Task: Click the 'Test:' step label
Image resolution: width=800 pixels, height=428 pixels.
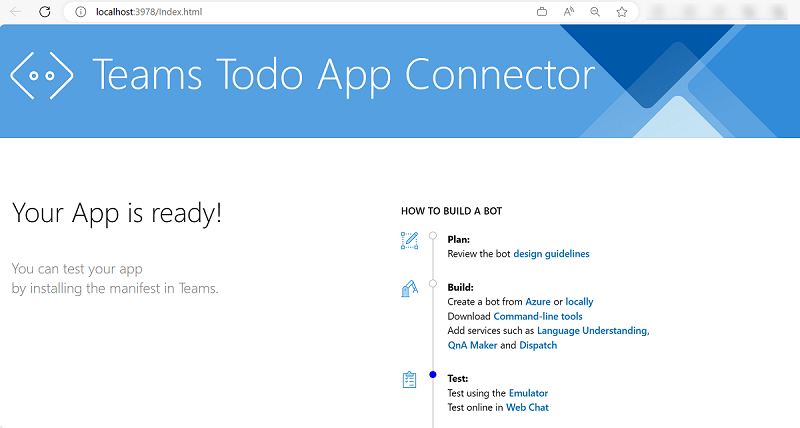Action: pyautogui.click(x=458, y=379)
